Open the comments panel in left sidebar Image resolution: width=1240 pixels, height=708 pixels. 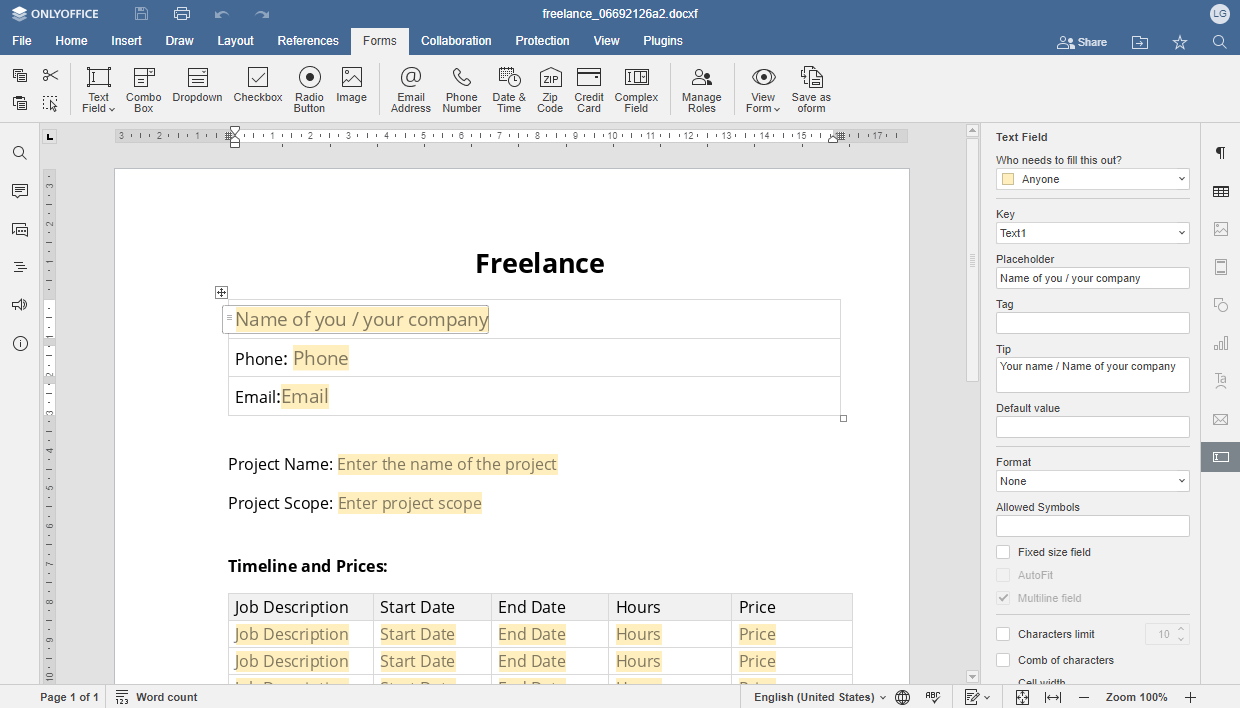click(x=19, y=191)
